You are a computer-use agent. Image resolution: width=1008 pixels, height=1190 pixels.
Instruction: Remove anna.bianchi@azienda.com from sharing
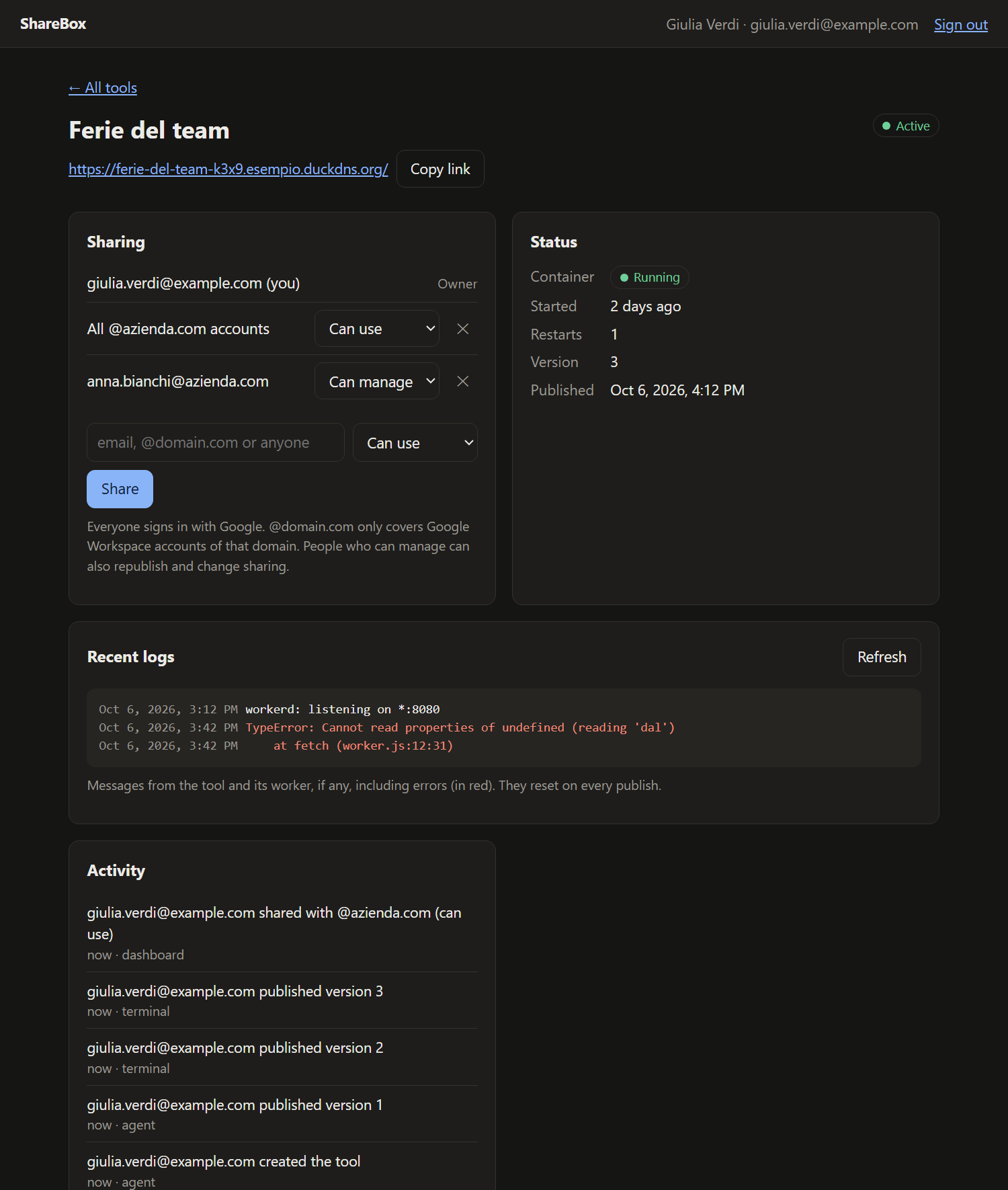click(462, 381)
